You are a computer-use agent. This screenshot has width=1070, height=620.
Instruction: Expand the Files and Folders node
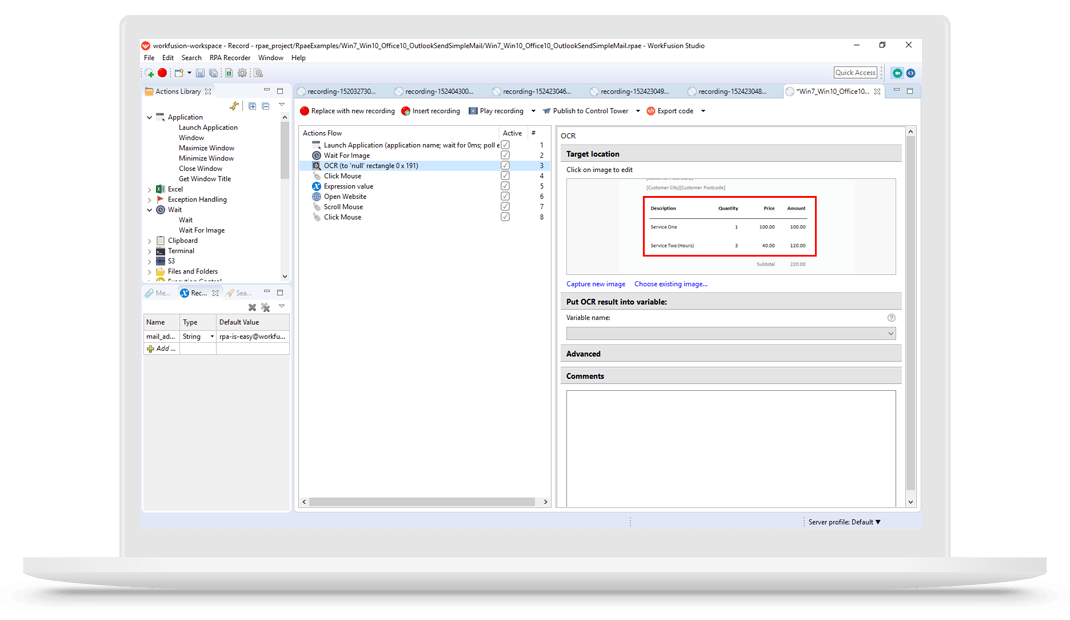(x=149, y=271)
